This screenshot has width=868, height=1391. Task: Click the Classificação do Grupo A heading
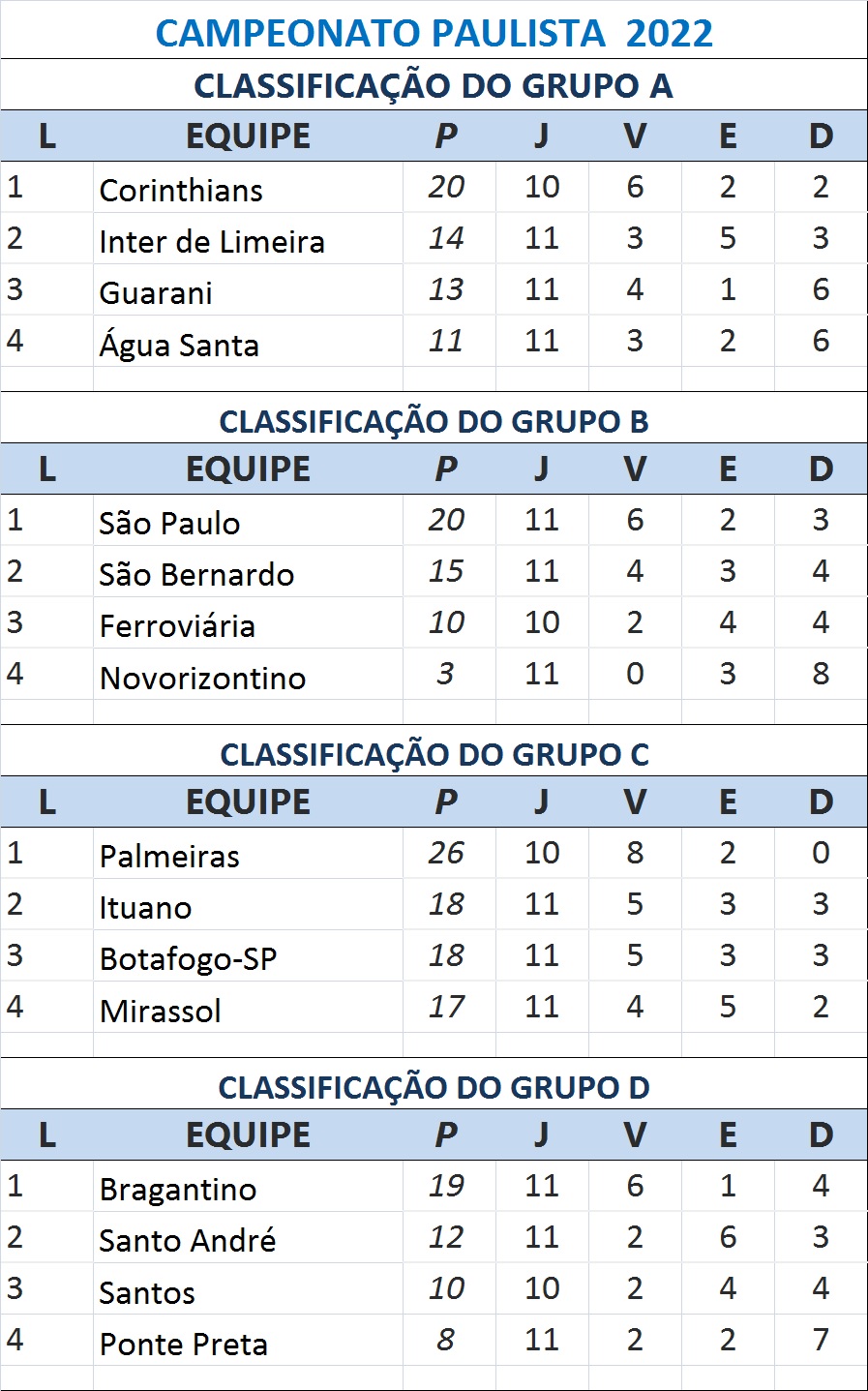(x=434, y=86)
